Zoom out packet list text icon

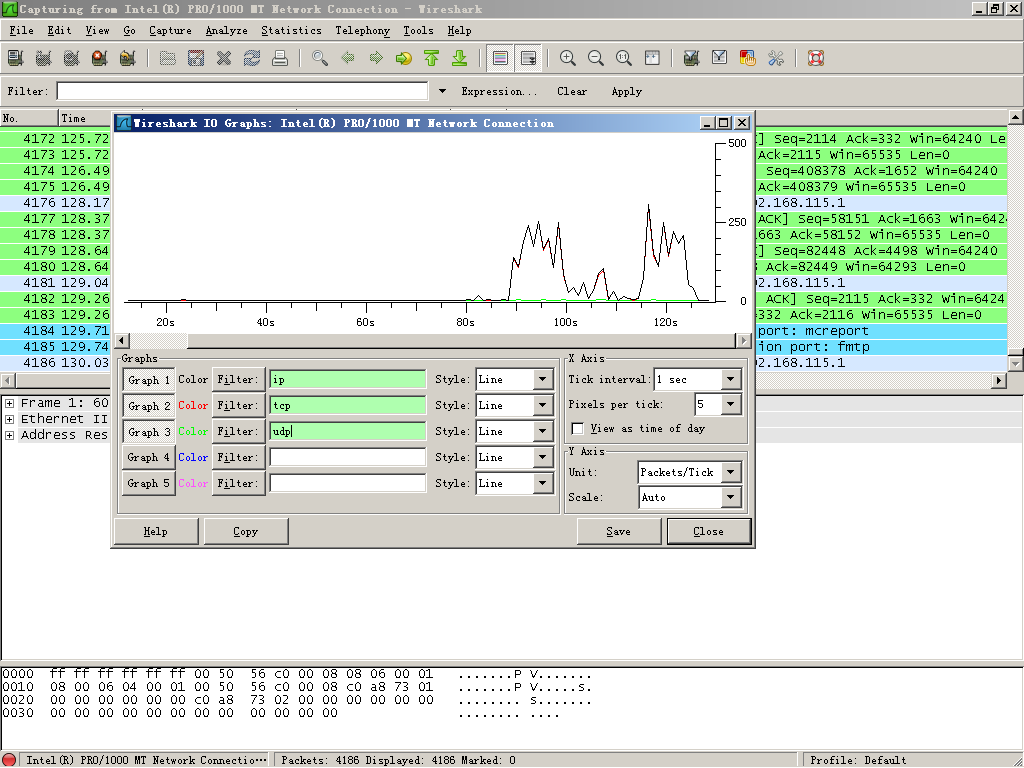coord(596,58)
